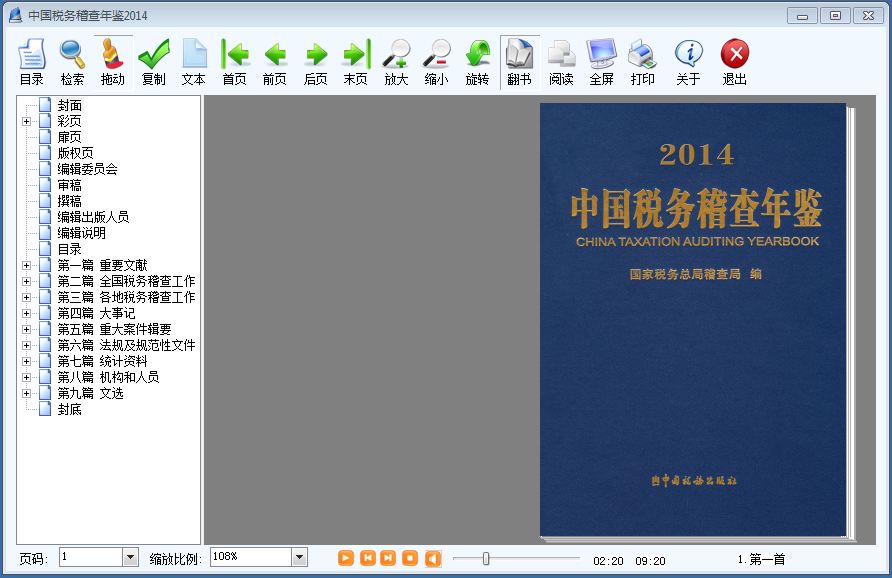Start audio with orange play button

345,558
